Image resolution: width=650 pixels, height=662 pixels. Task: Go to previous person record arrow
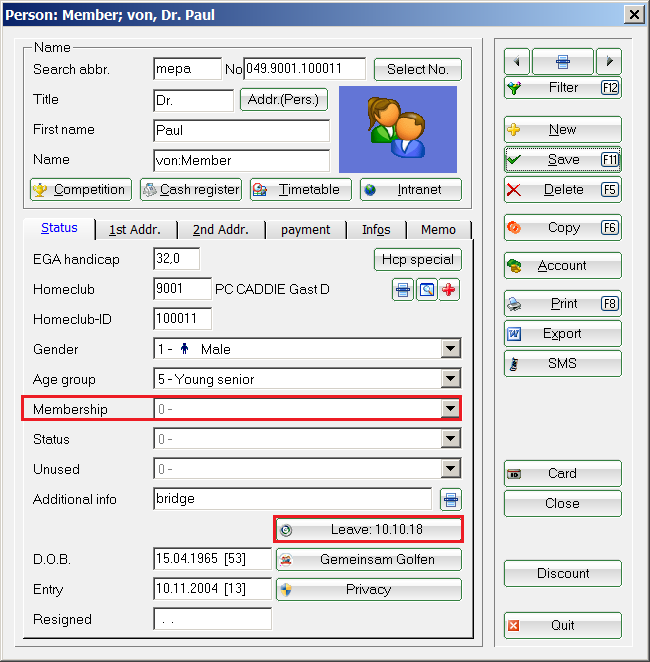coord(517,62)
